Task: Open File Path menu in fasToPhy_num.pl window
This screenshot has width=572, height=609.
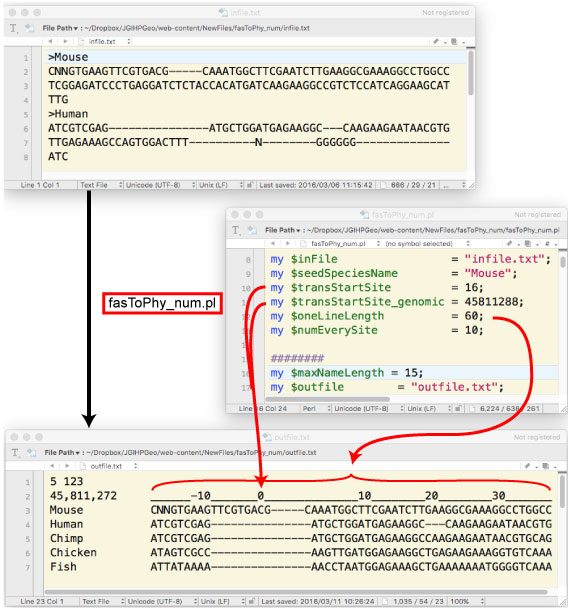Action: (283, 230)
